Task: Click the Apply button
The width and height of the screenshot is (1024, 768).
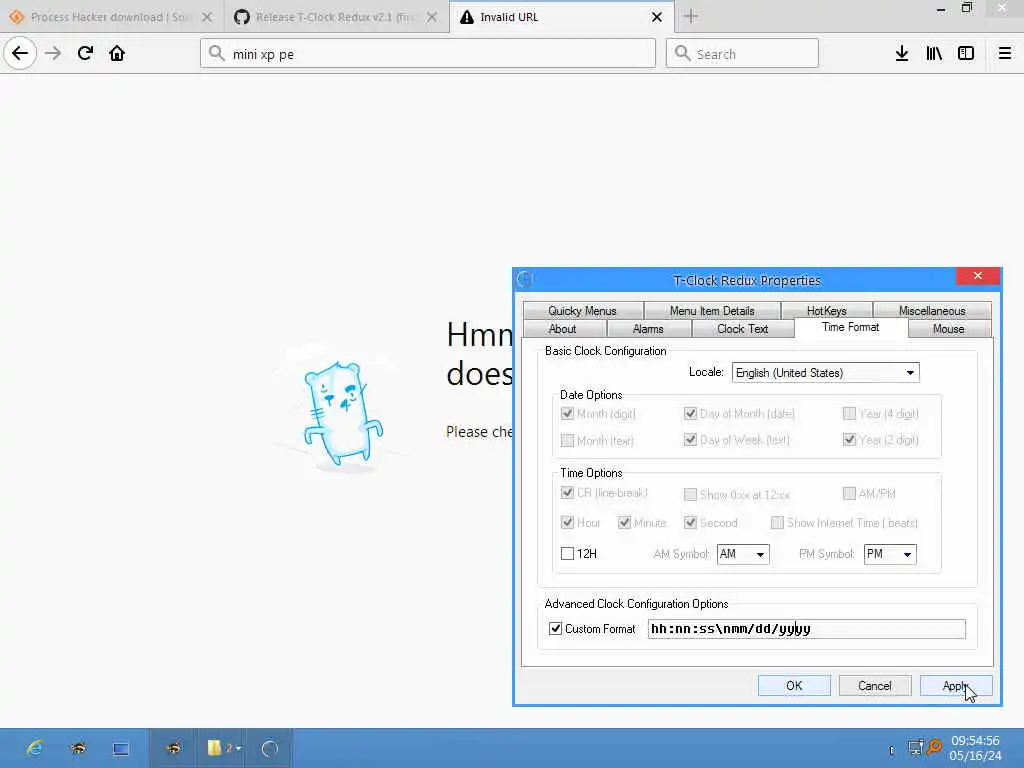Action: [x=956, y=686]
